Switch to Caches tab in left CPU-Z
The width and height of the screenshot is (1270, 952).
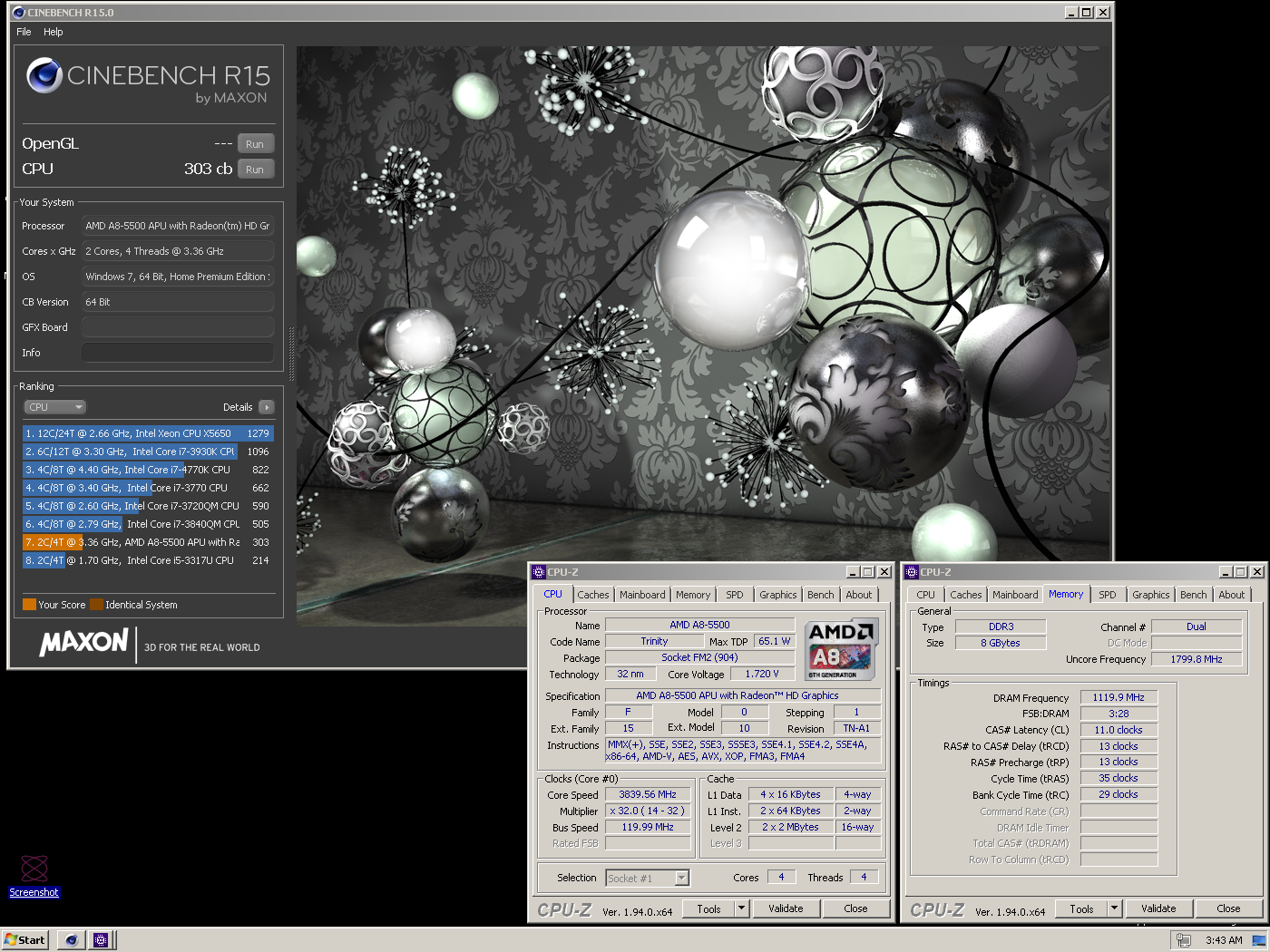tap(593, 595)
